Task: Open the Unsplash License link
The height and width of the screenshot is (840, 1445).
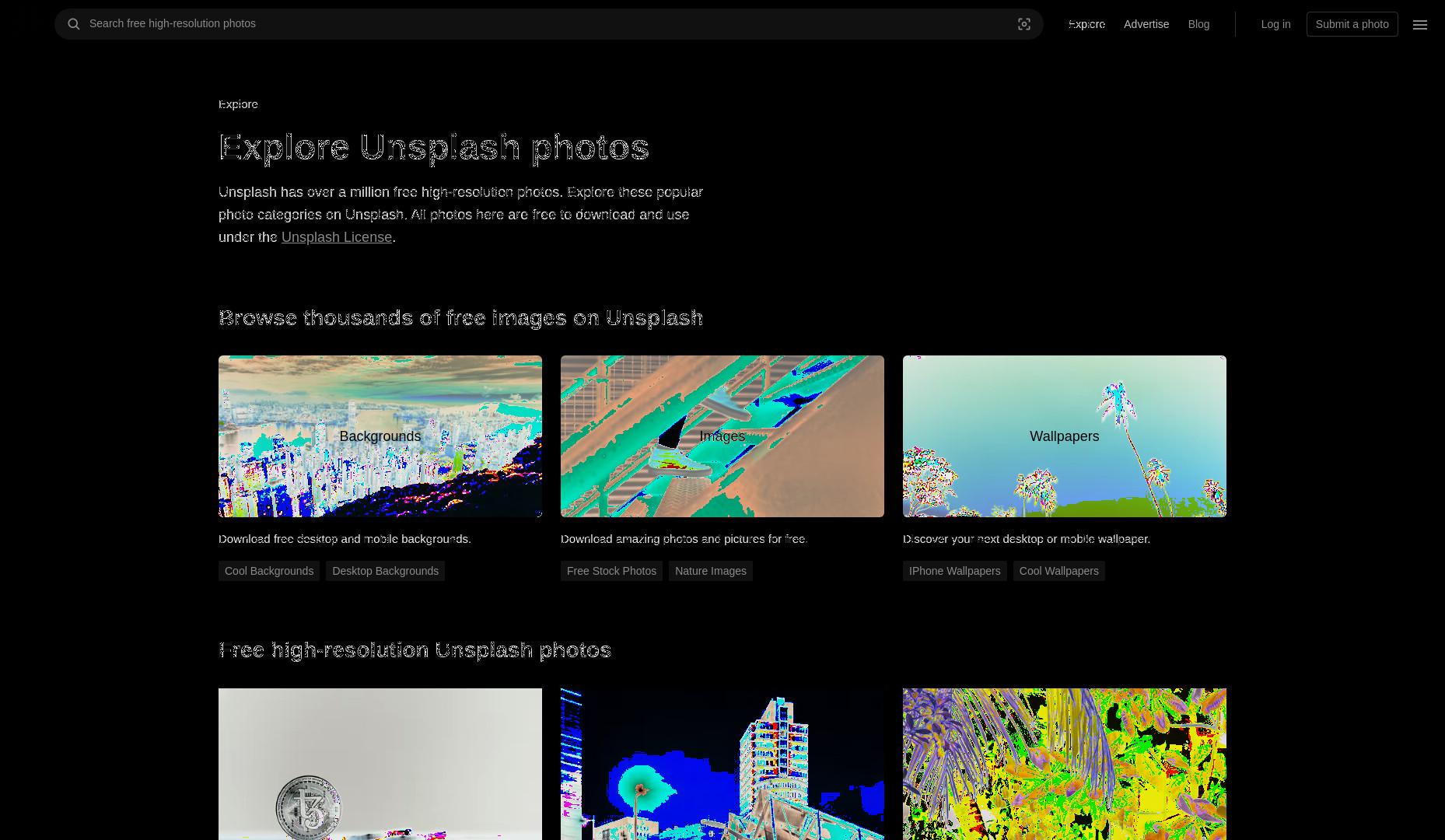Action: pos(337,237)
